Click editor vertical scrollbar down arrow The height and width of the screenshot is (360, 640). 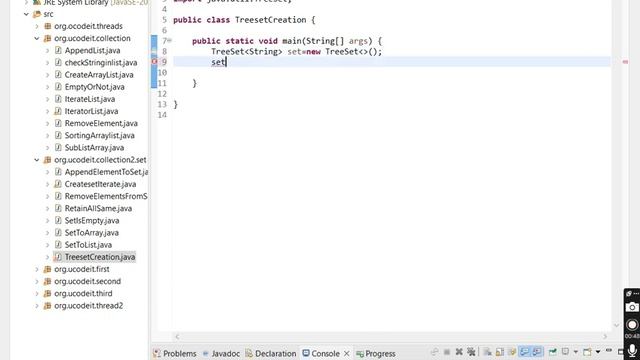617,325
